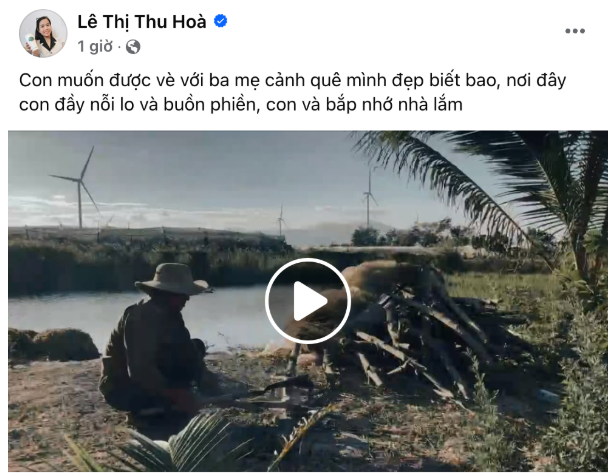Click the blue verified badge
Viewport: 608px width, 473px height.
221,21
